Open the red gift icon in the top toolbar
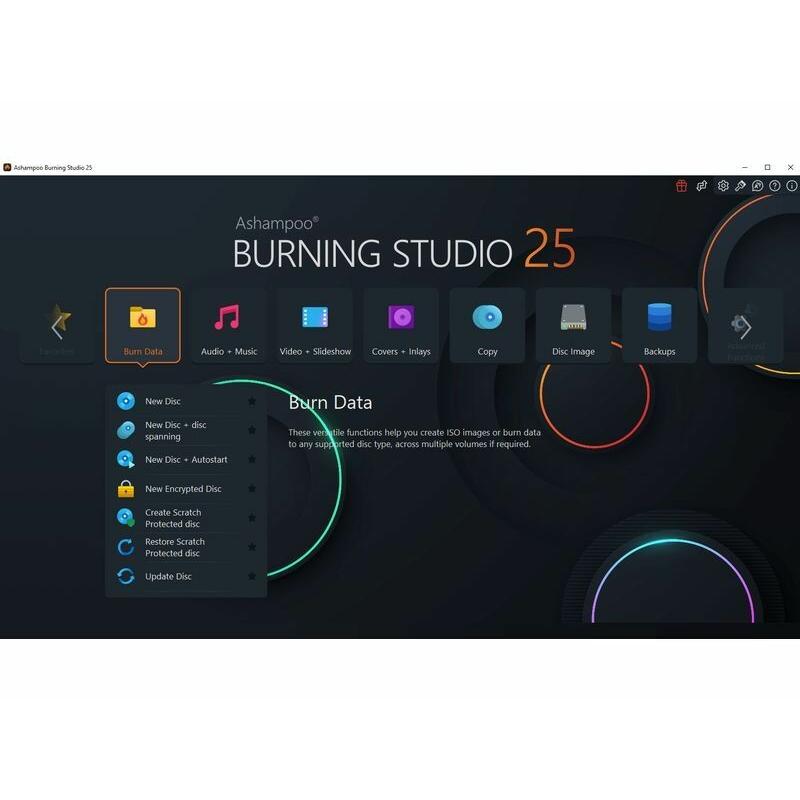 [681, 186]
